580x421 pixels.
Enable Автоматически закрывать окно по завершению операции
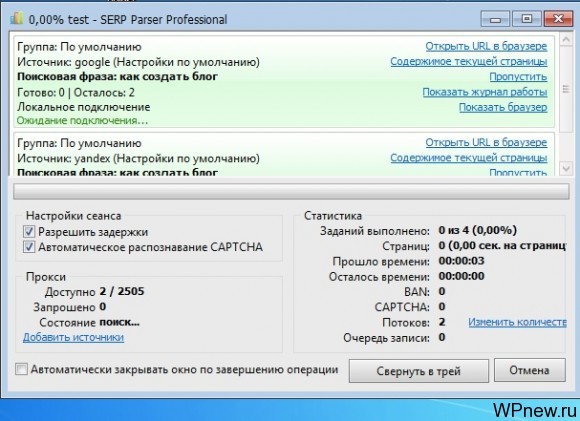click(x=21, y=369)
